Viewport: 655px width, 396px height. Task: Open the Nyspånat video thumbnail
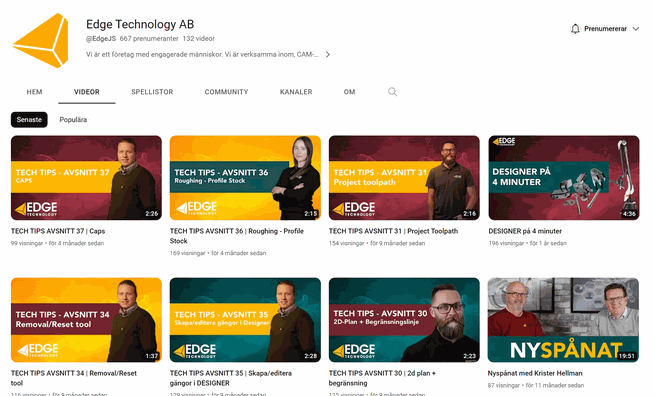point(563,320)
